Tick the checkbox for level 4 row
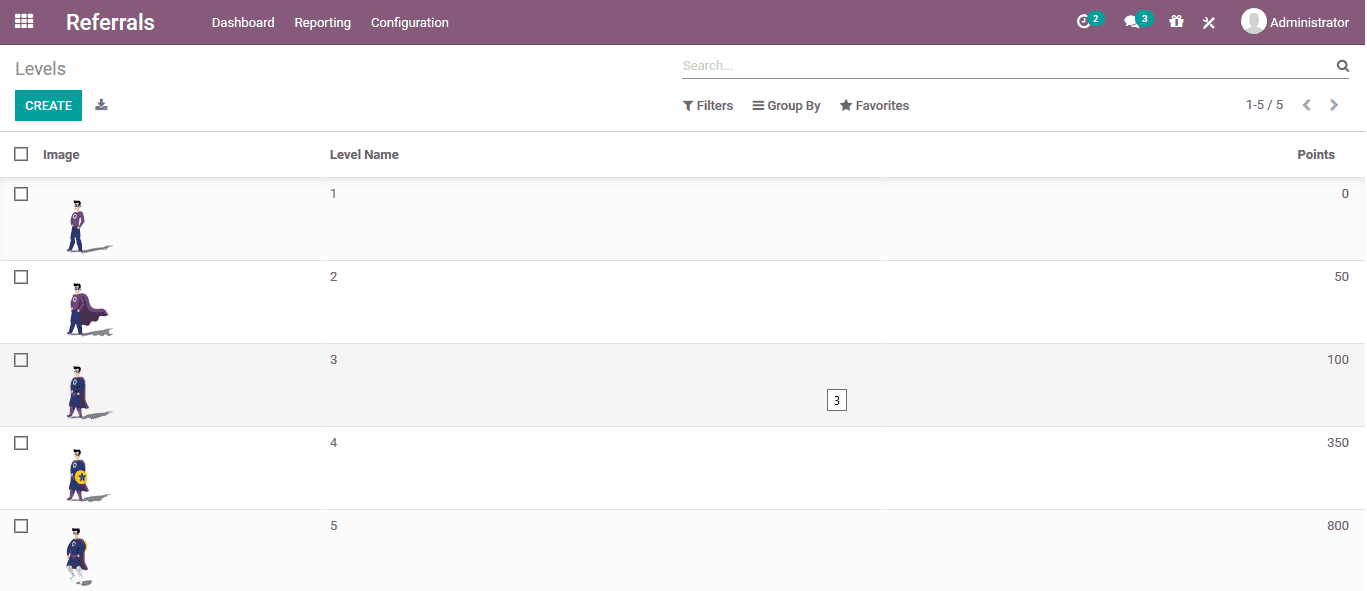This screenshot has height=591, width=1367. [x=21, y=443]
